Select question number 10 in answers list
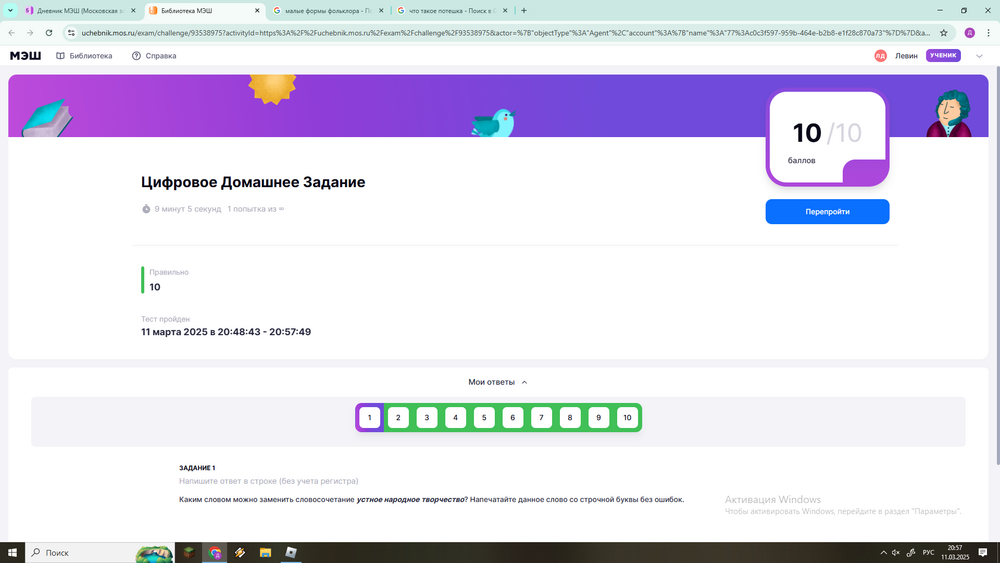 [627, 418]
